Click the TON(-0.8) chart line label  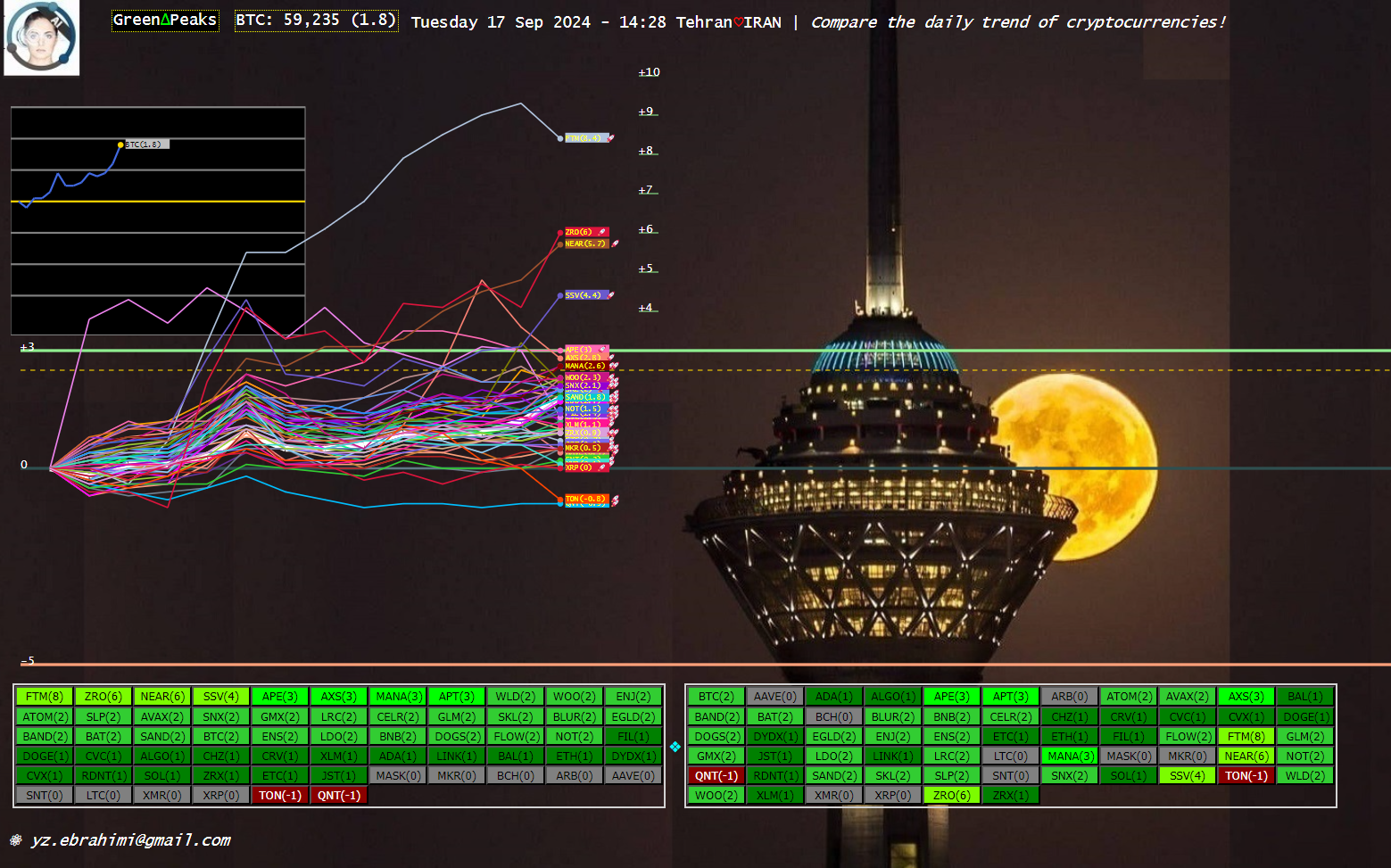coord(587,499)
